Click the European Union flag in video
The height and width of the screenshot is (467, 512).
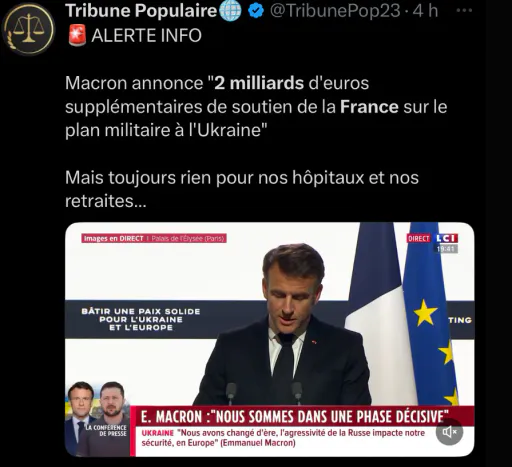click(x=431, y=314)
